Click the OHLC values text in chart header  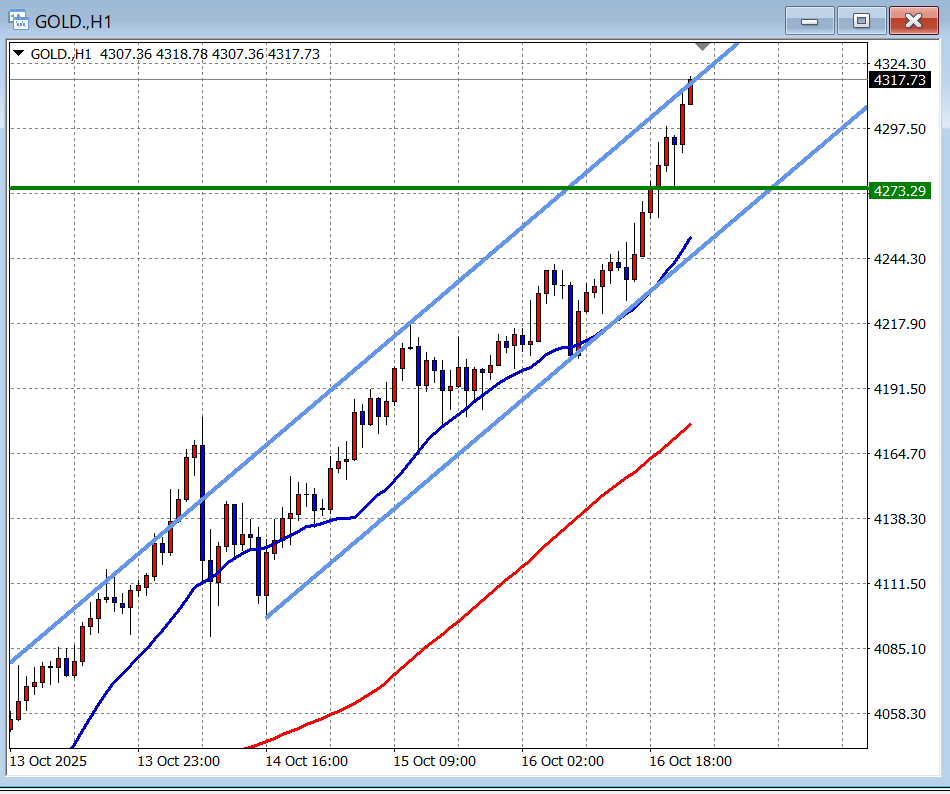pos(210,54)
